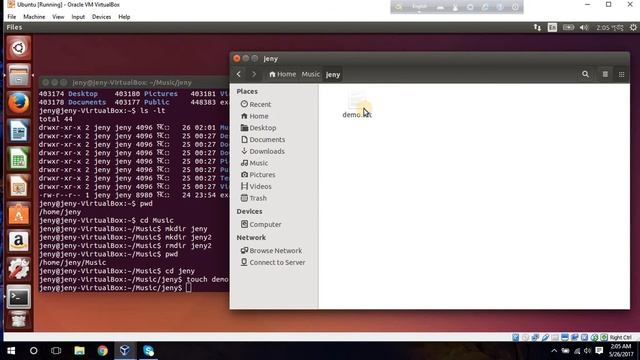Open the Windows taskbar clock

point(621,351)
